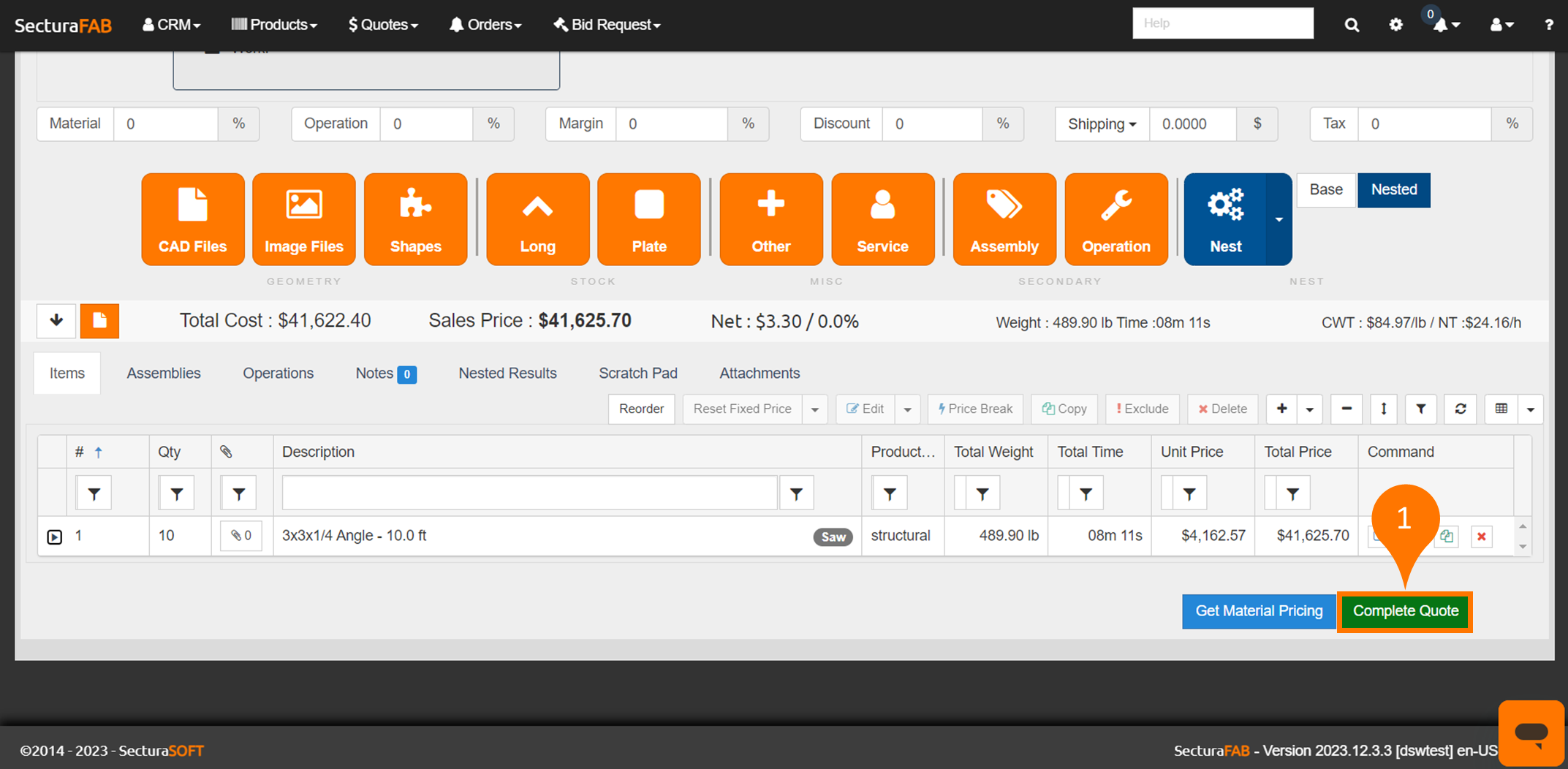Click Get Material Pricing
Viewport: 1568px width, 769px height.
tap(1259, 611)
